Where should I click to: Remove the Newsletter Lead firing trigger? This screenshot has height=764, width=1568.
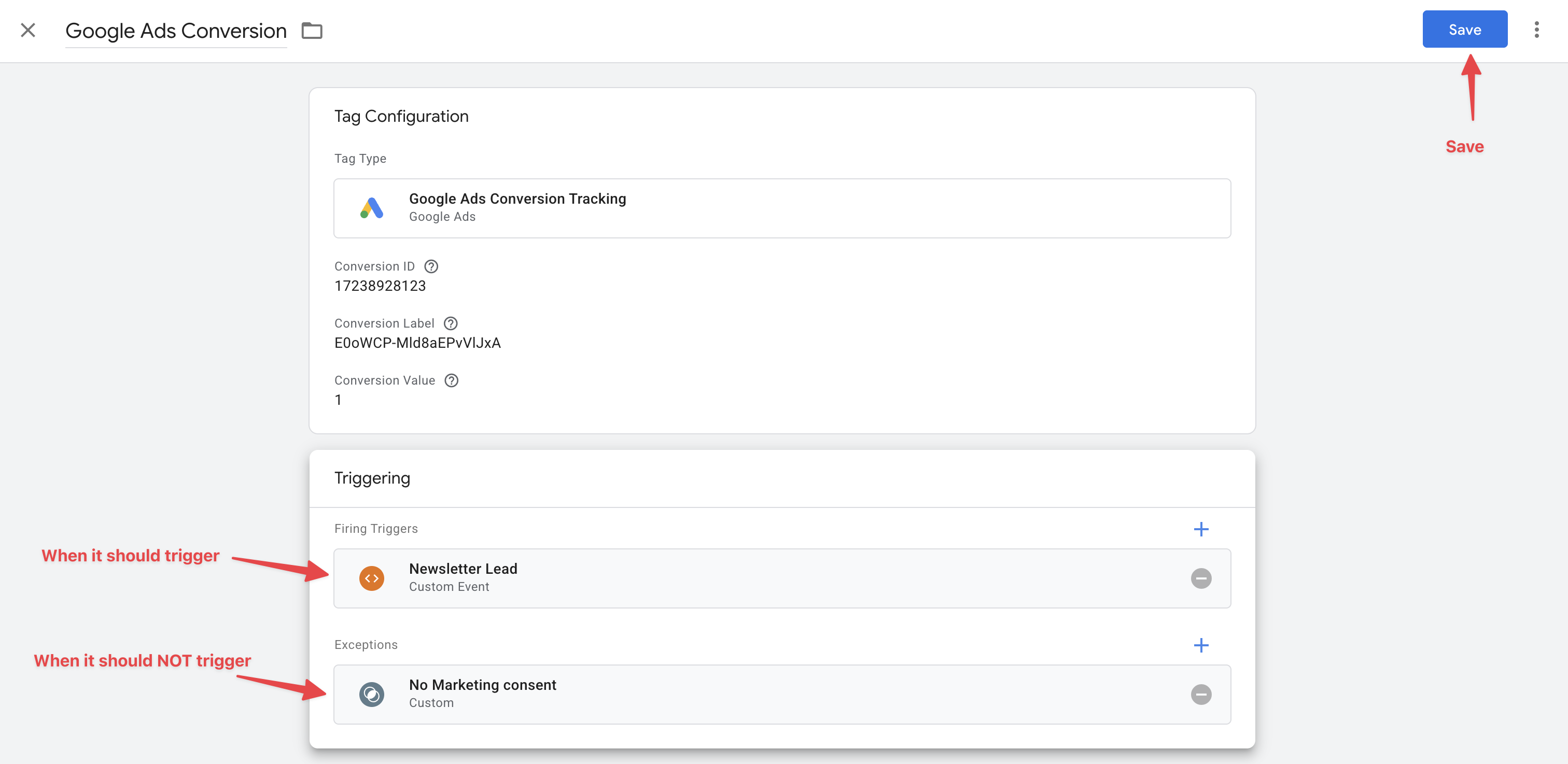pyautogui.click(x=1200, y=578)
